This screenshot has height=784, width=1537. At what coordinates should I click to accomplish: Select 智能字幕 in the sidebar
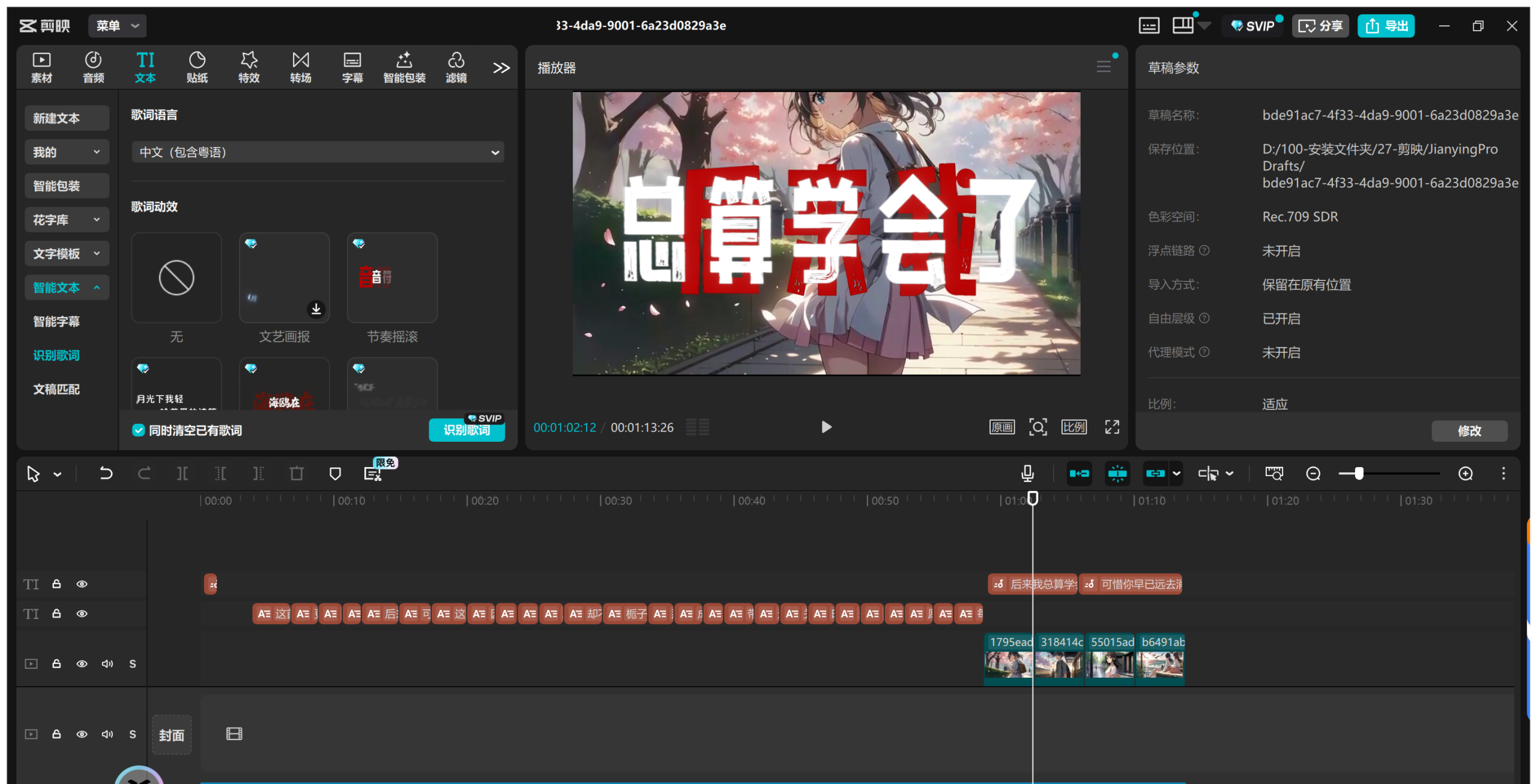[56, 321]
